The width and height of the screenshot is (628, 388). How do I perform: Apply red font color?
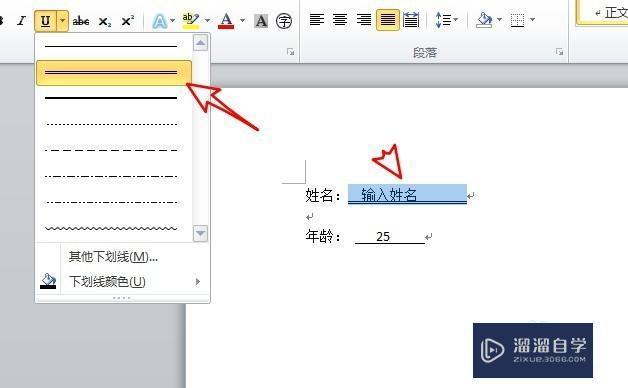coord(226,21)
